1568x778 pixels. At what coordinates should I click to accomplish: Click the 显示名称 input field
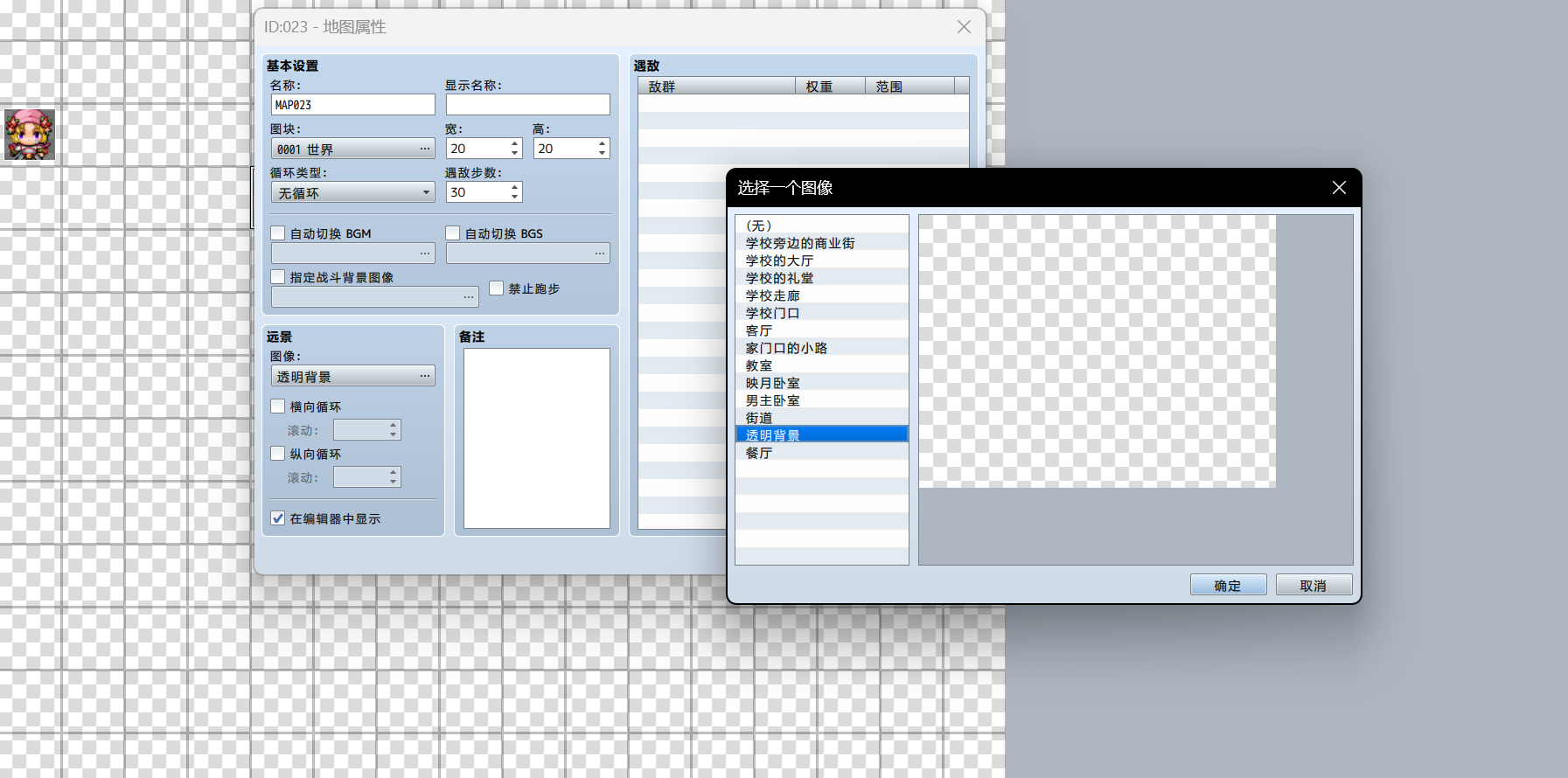coord(528,105)
